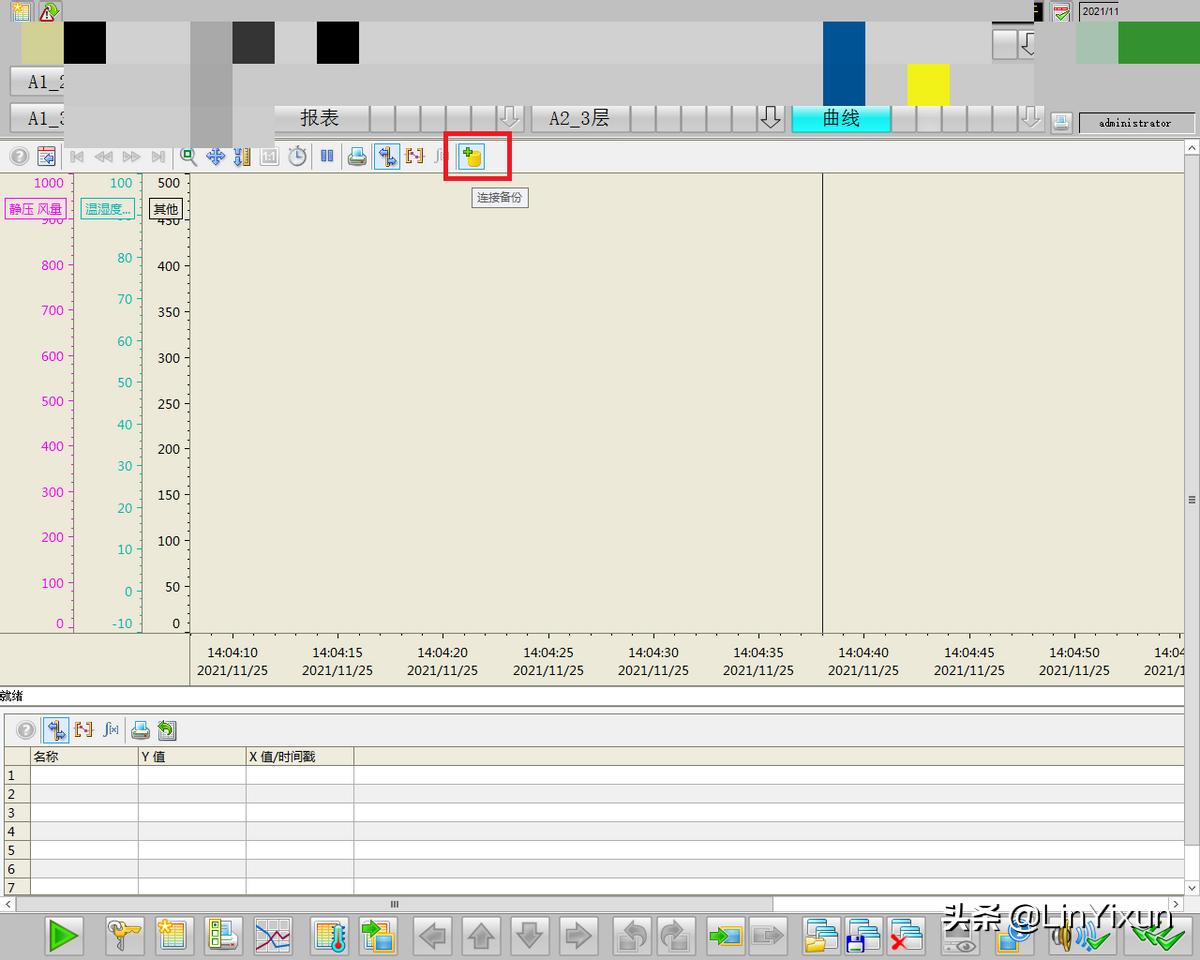Click the Connect Backup database icon

[x=471, y=157]
